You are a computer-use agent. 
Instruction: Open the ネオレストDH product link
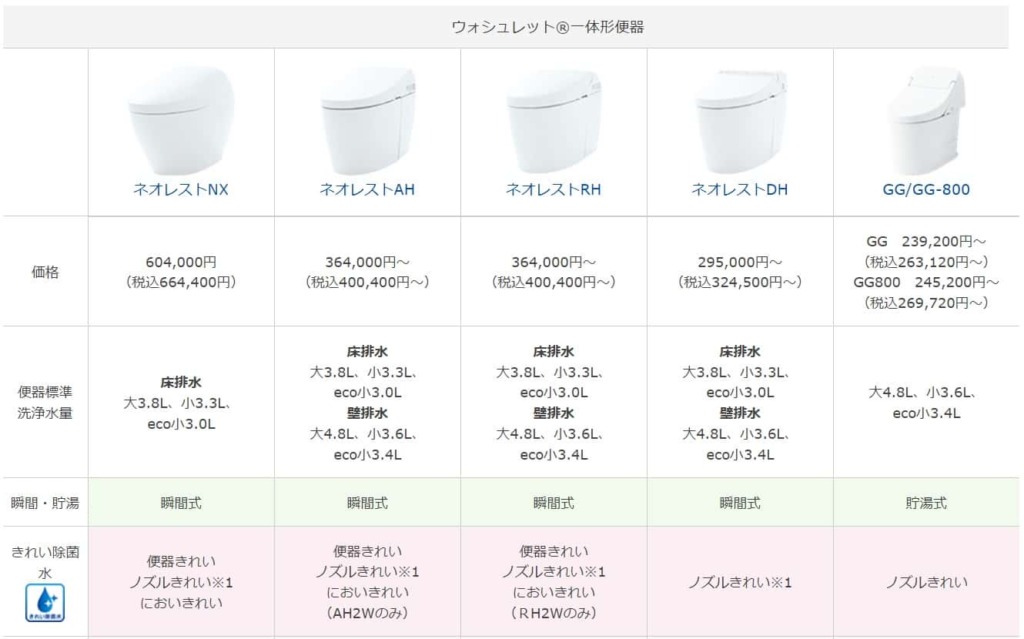(740, 188)
